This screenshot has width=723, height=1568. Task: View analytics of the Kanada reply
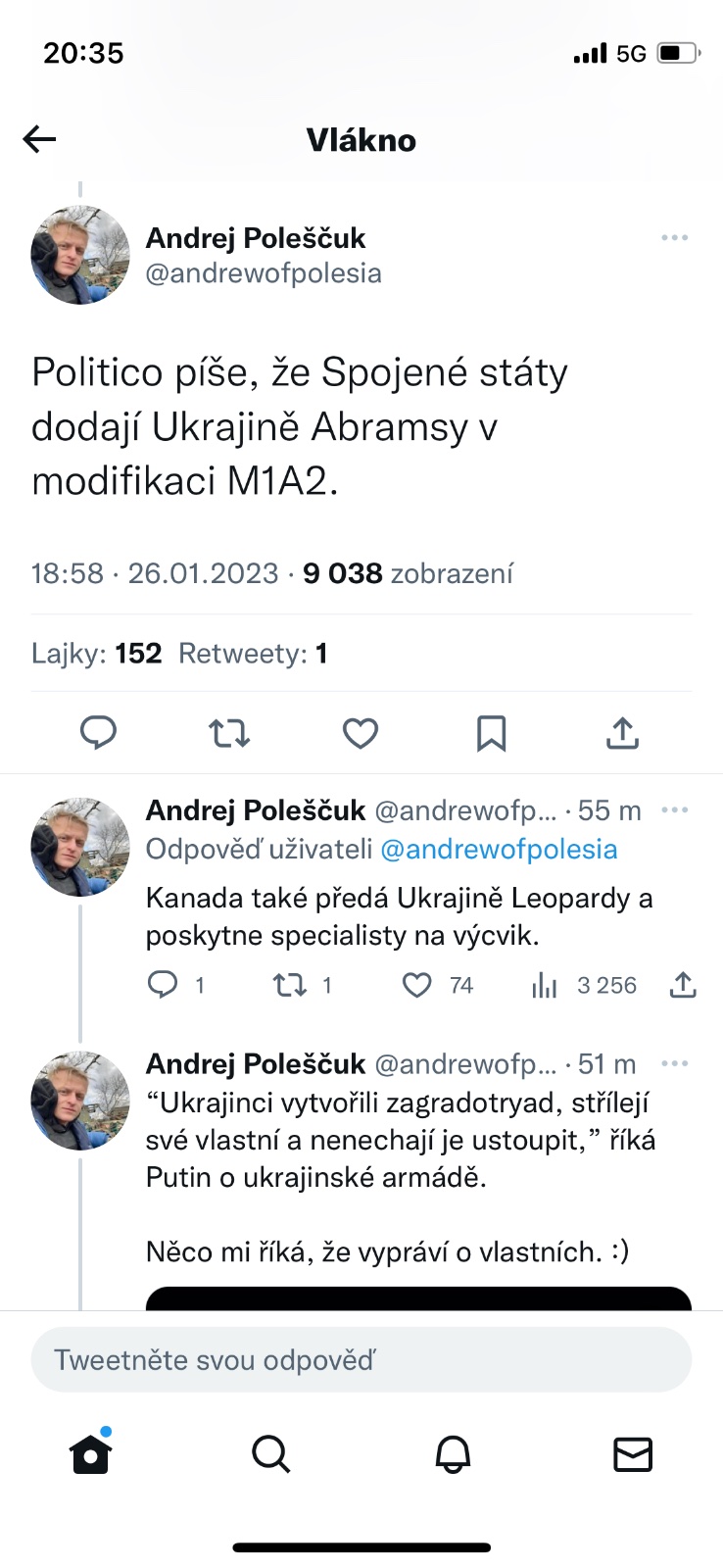[x=545, y=985]
